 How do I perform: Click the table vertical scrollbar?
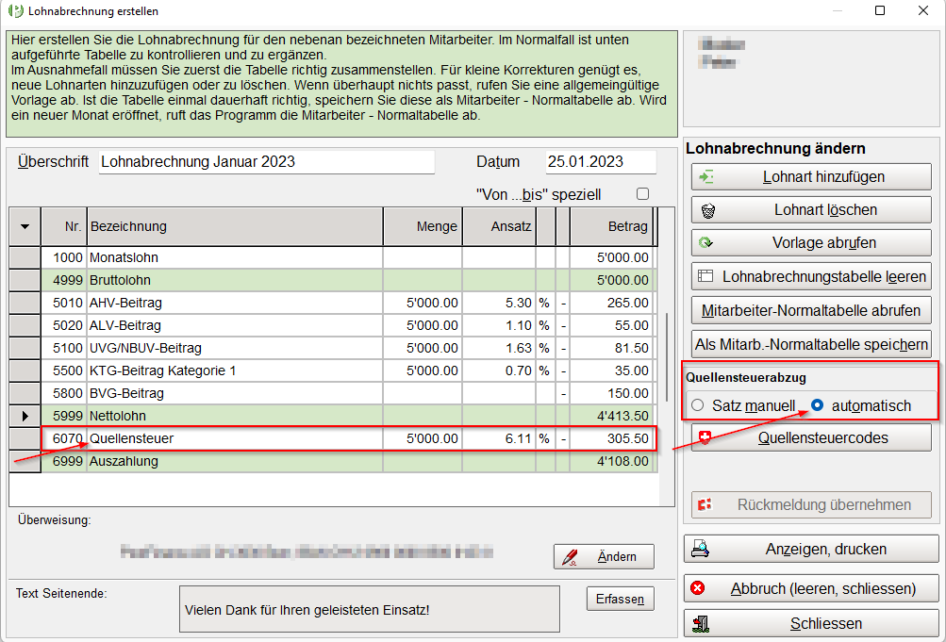coord(666,357)
